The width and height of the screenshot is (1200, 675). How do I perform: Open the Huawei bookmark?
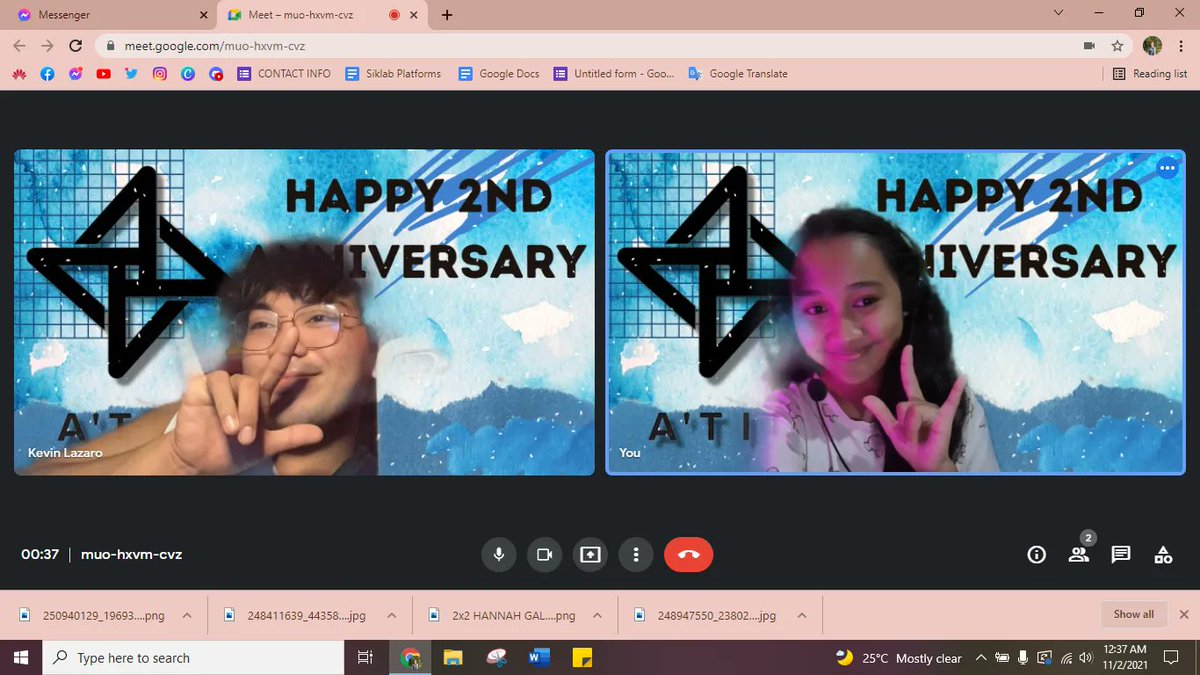(x=19, y=73)
